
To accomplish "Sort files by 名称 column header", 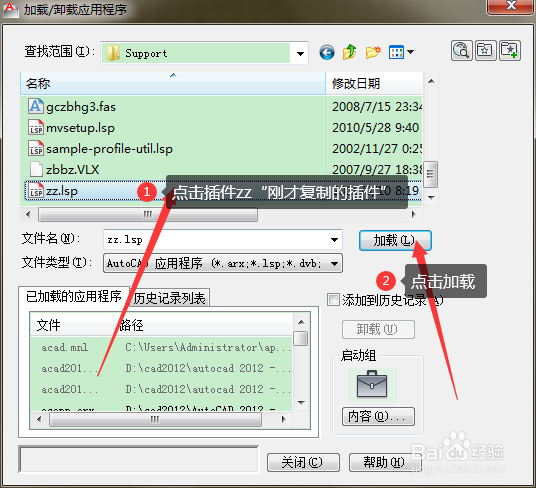I will tap(173, 83).
